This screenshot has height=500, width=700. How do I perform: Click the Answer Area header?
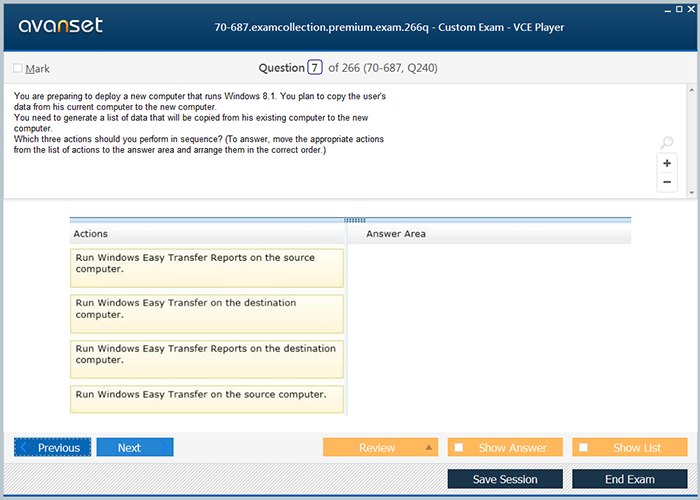click(x=490, y=234)
